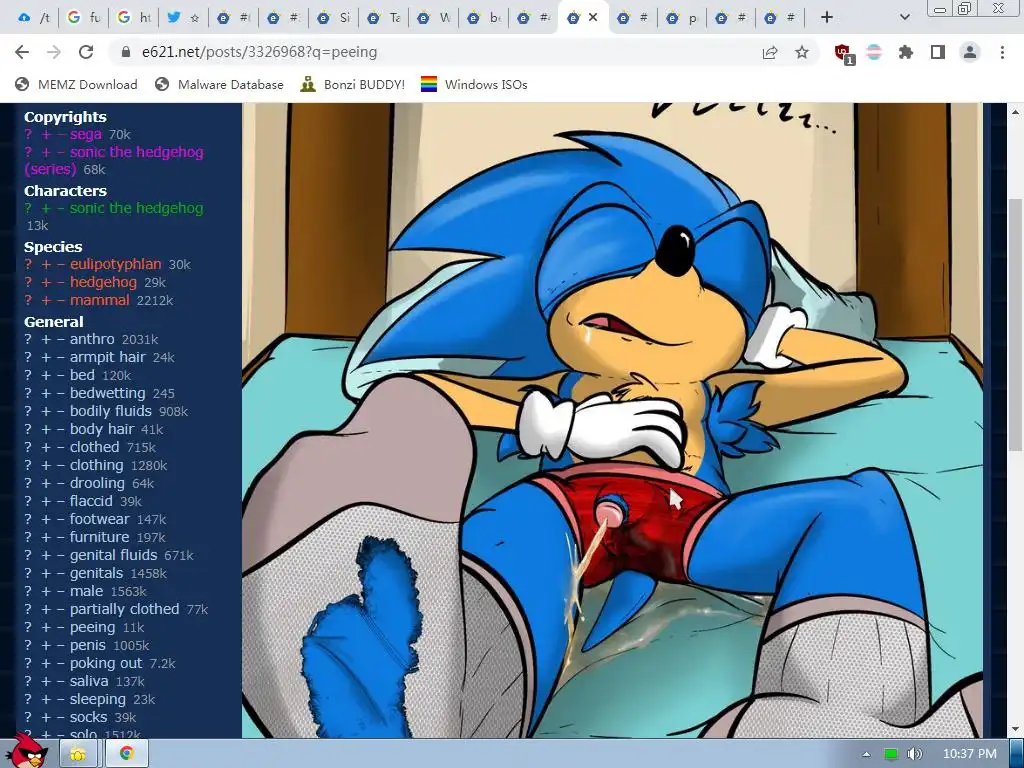Viewport: 1024px width, 768px height.
Task: Add 'hedgehog' tag to search with +
Action: 46,282
